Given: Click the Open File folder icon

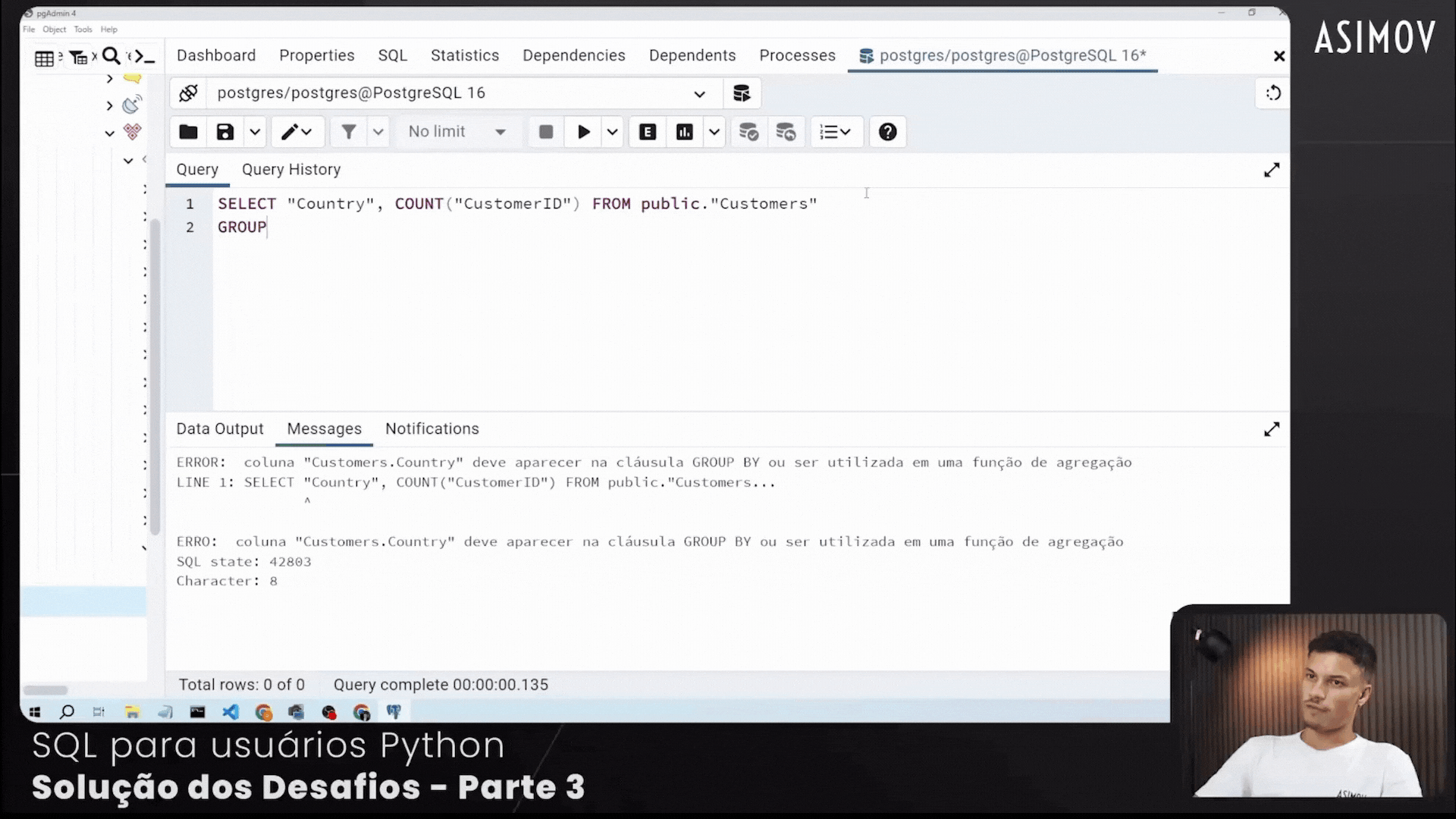Looking at the screenshot, I should click(x=188, y=132).
